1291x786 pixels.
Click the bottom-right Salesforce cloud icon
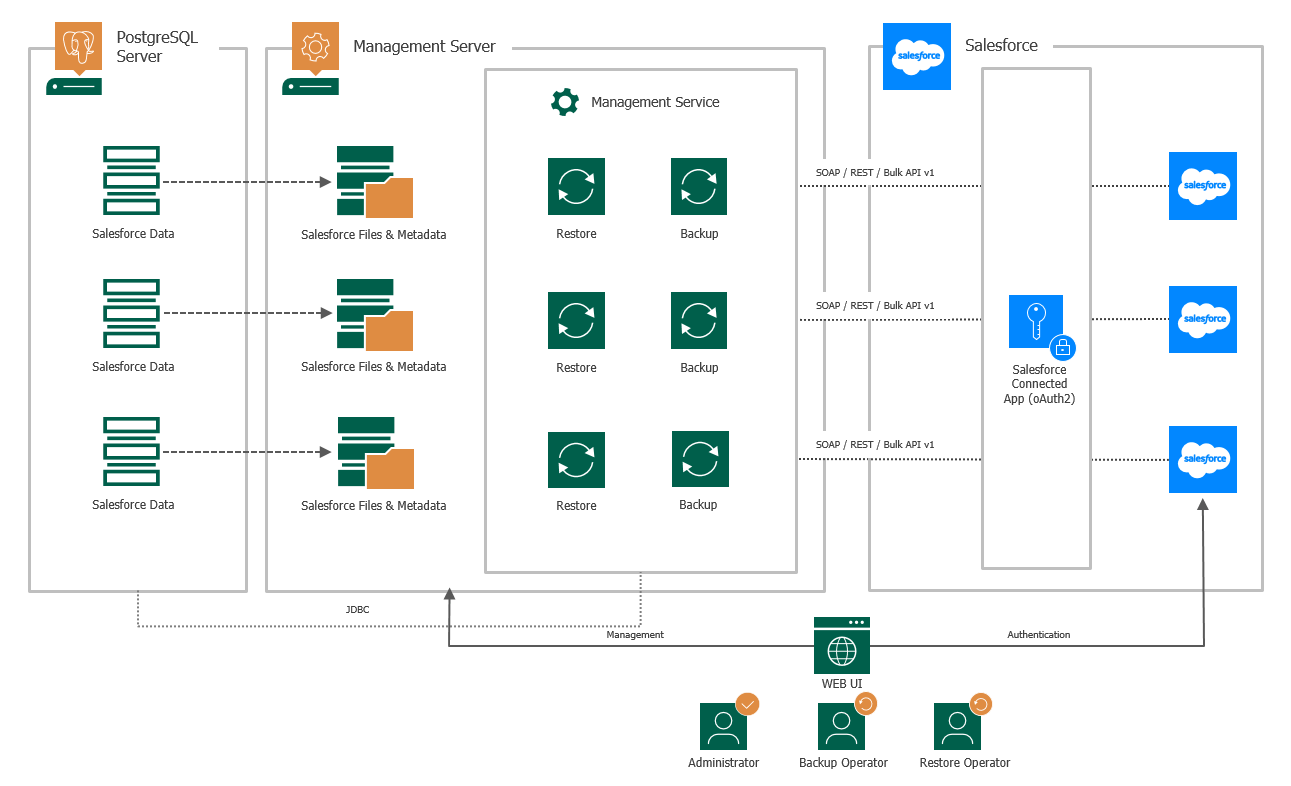pos(1202,459)
